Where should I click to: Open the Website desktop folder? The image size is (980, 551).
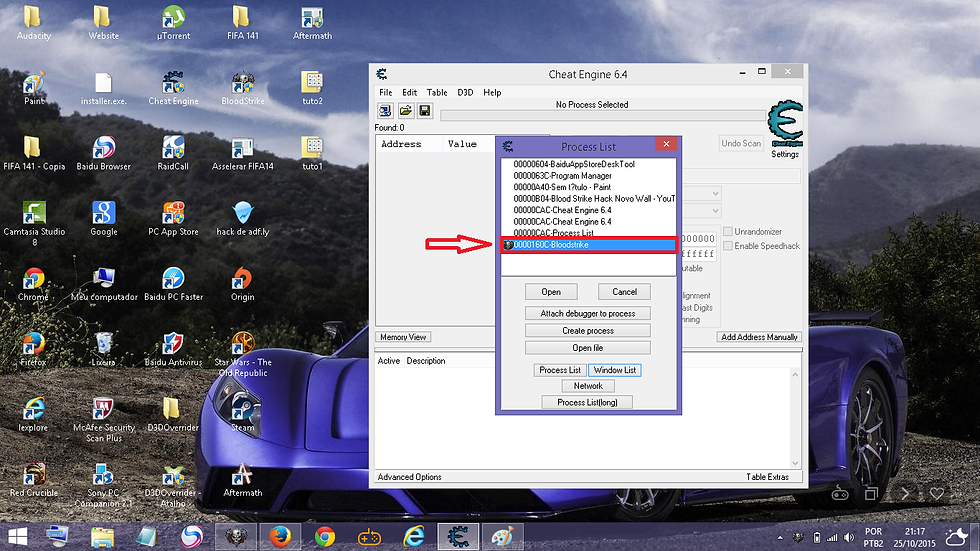pyautogui.click(x=103, y=23)
